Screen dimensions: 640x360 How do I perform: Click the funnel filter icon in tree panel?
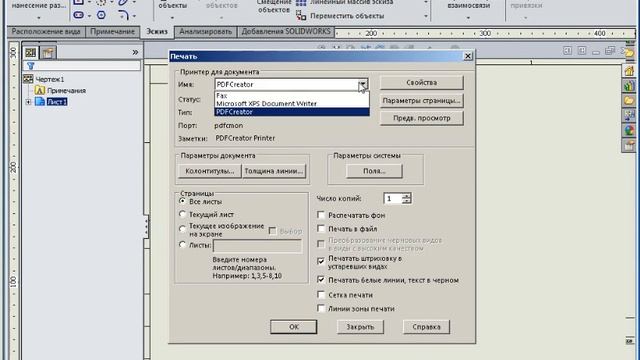click(31, 65)
